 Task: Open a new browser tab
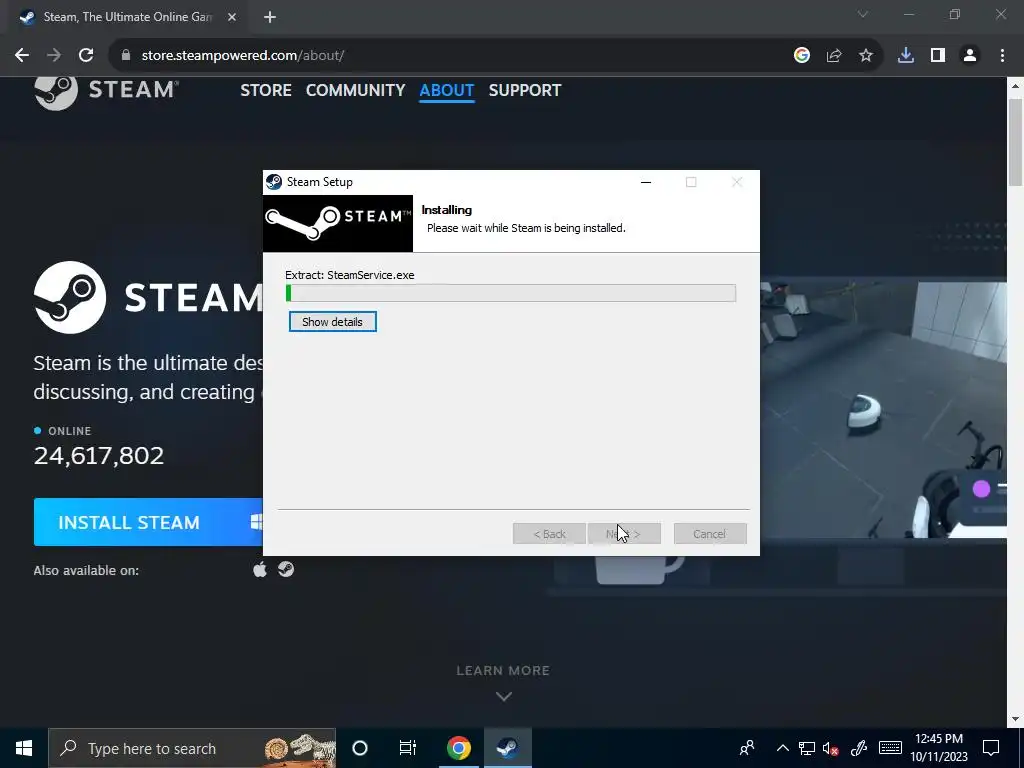(x=270, y=17)
